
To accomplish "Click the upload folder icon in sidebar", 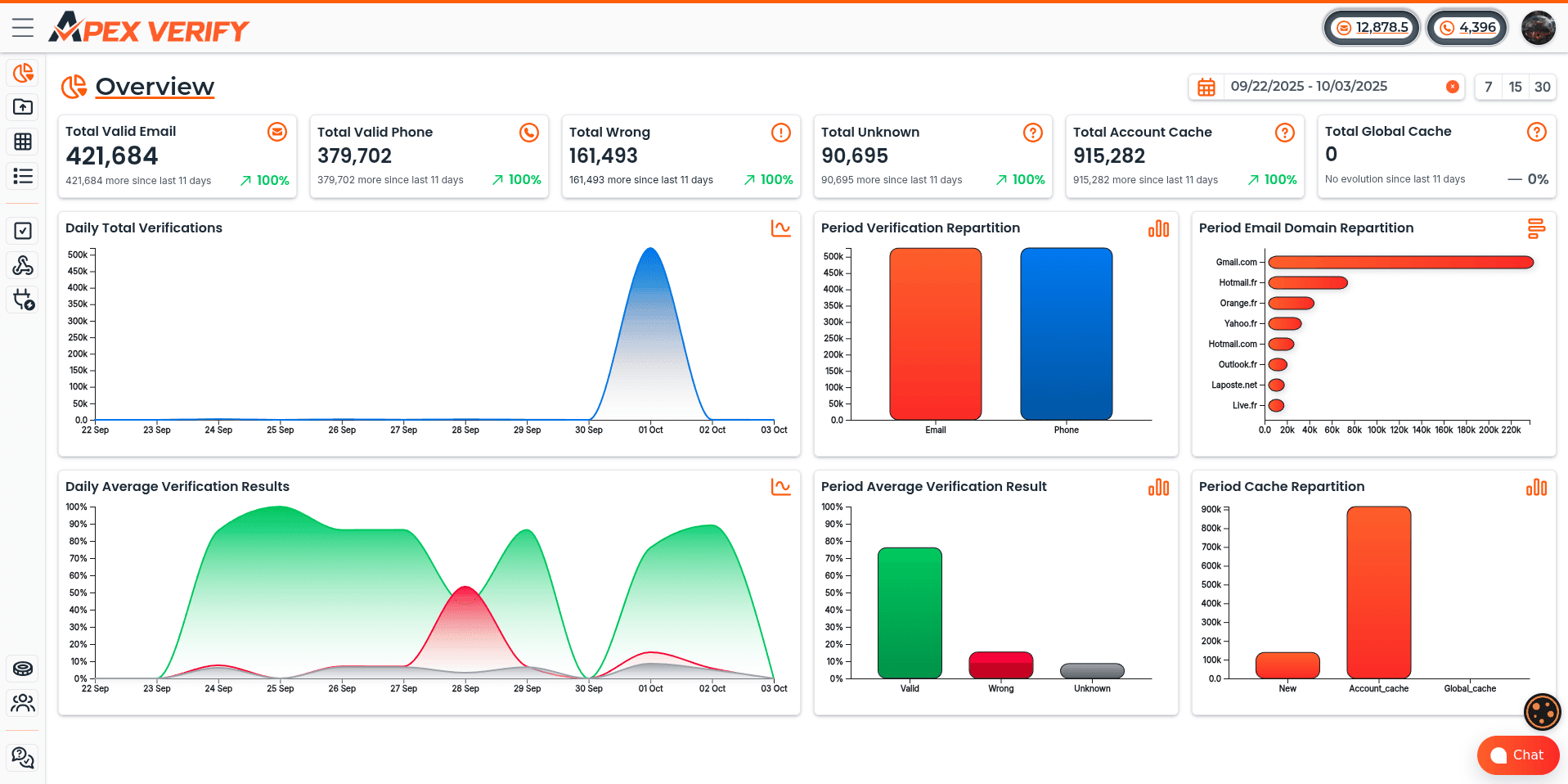I will [x=23, y=107].
